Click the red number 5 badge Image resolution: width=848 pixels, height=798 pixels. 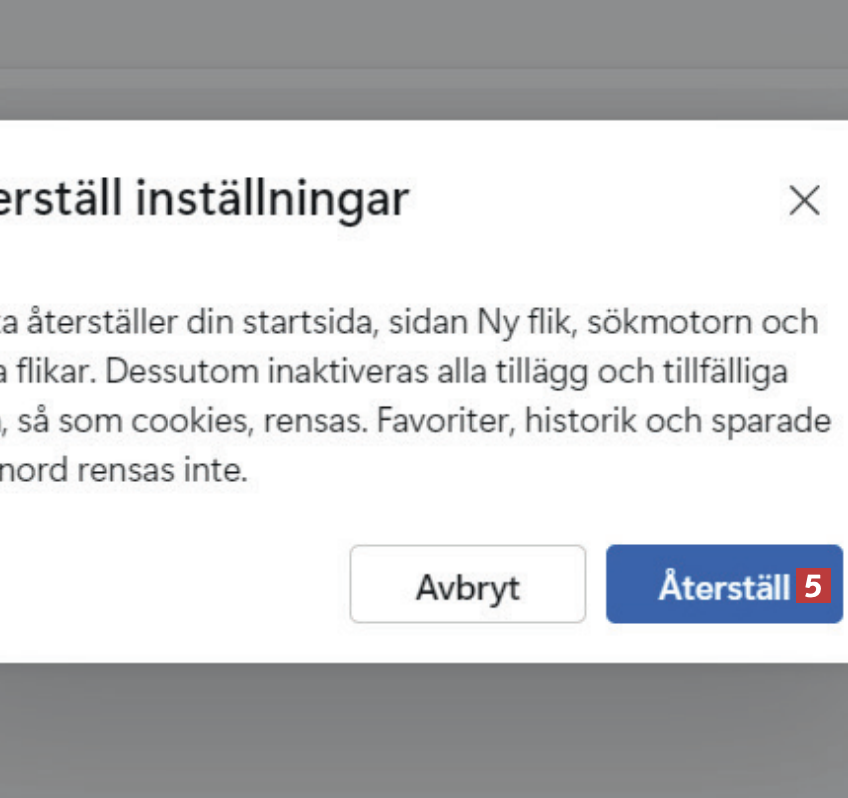[814, 587]
